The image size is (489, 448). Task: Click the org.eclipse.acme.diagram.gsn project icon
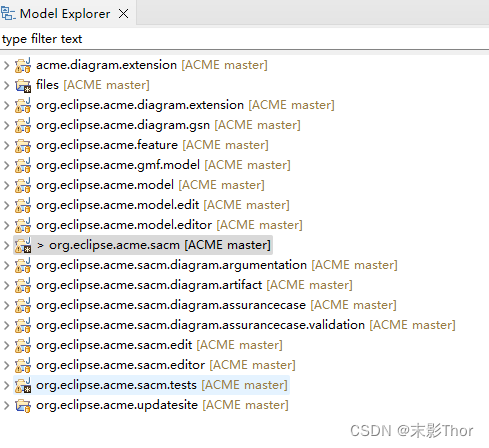(23, 125)
